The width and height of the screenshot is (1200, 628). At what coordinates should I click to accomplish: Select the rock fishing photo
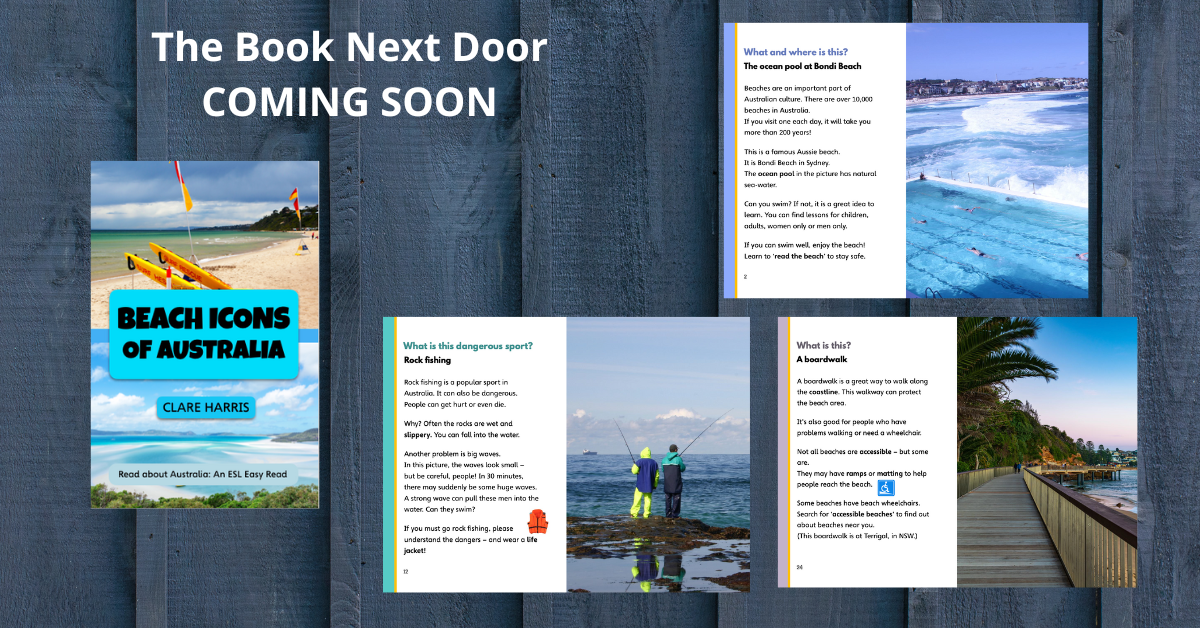[658, 455]
